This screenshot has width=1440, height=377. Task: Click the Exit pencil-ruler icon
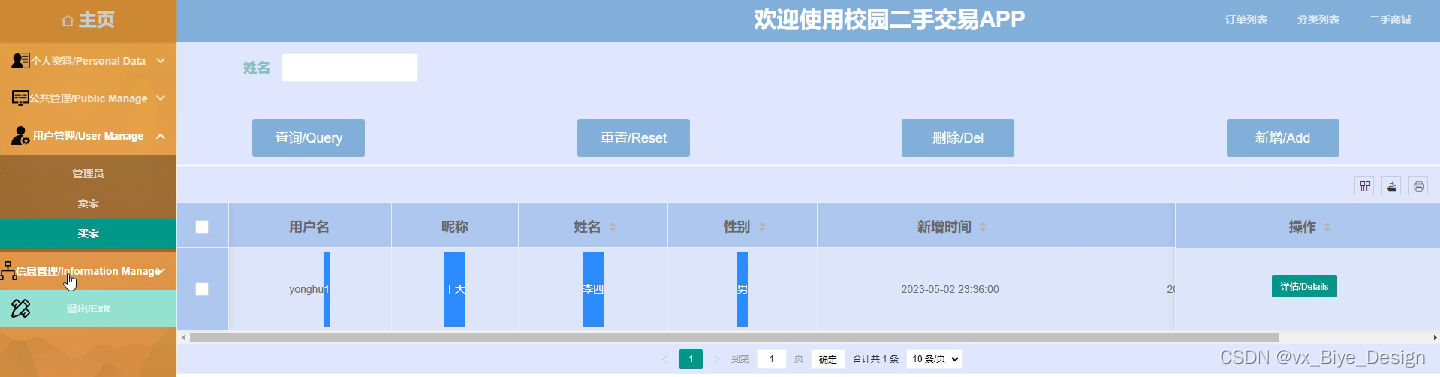[21, 308]
